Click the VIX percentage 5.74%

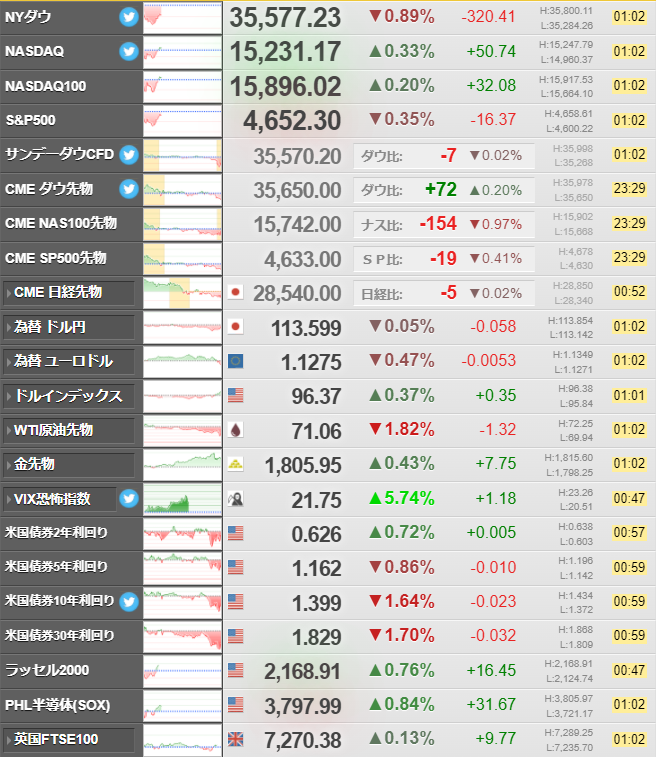pos(402,498)
